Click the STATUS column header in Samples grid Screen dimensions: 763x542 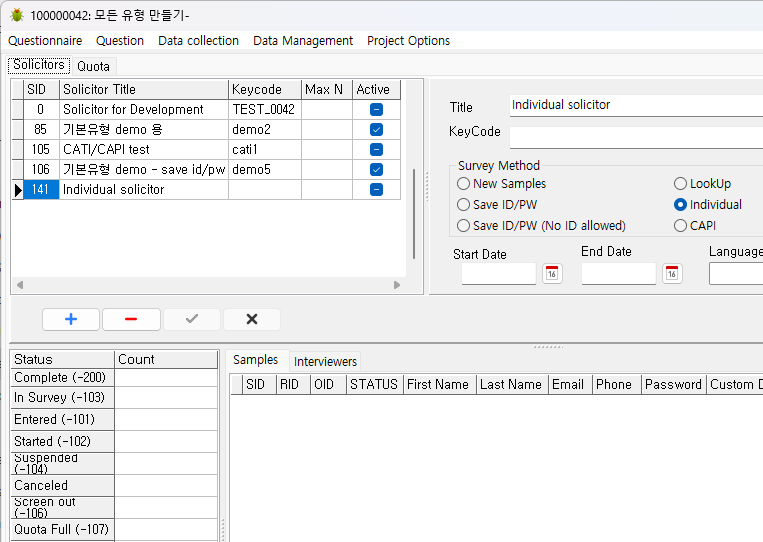[x=374, y=384]
